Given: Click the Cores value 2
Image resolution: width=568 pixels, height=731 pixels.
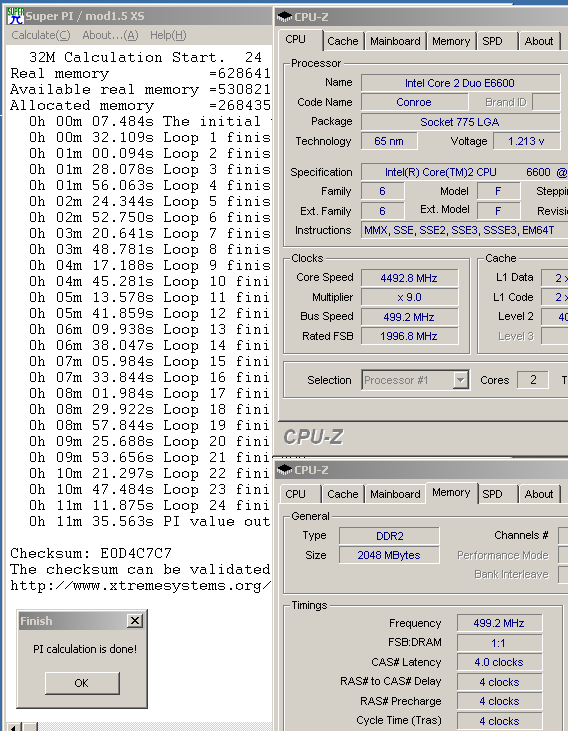Looking at the screenshot, I should click(533, 380).
